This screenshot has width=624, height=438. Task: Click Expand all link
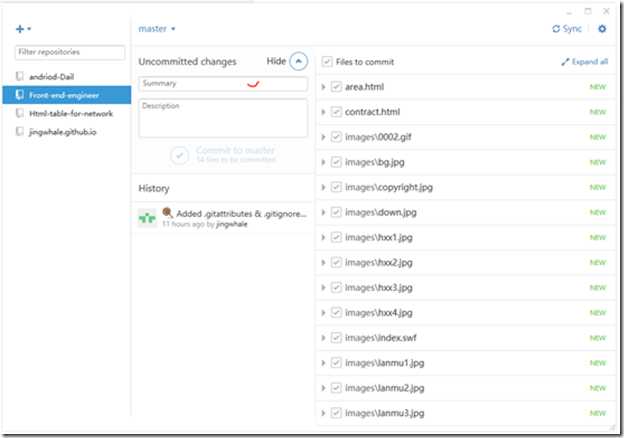point(584,62)
